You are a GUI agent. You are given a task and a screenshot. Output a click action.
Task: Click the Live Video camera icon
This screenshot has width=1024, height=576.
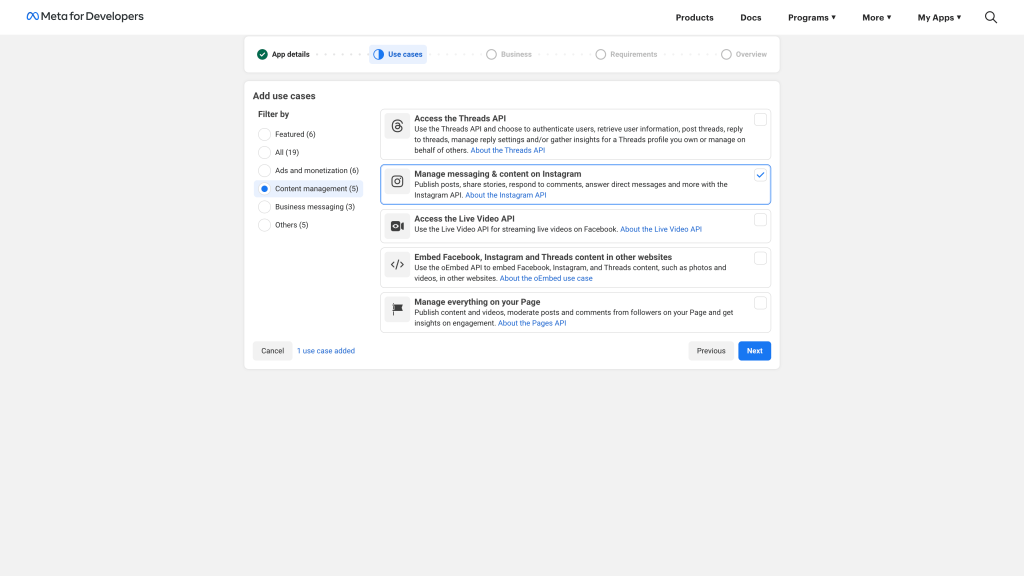coord(397,226)
